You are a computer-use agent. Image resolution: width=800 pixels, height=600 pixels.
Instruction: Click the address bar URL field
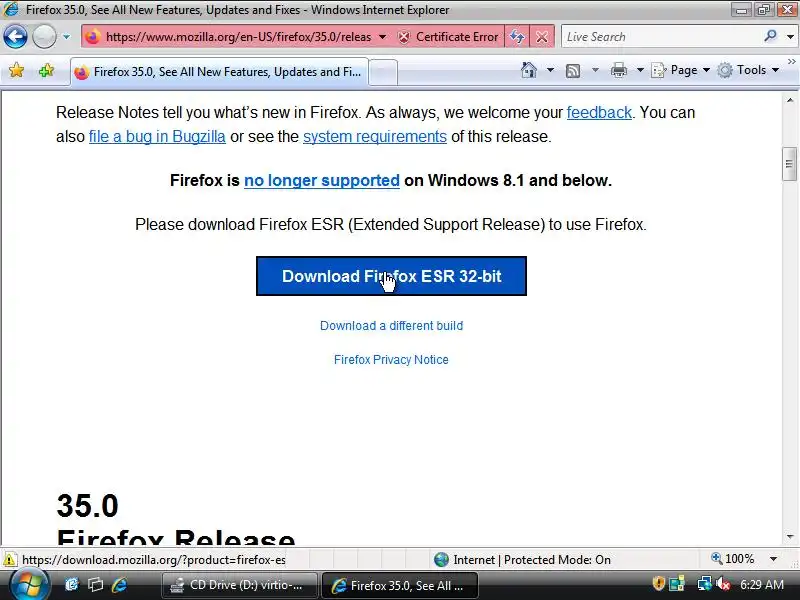coord(238,37)
